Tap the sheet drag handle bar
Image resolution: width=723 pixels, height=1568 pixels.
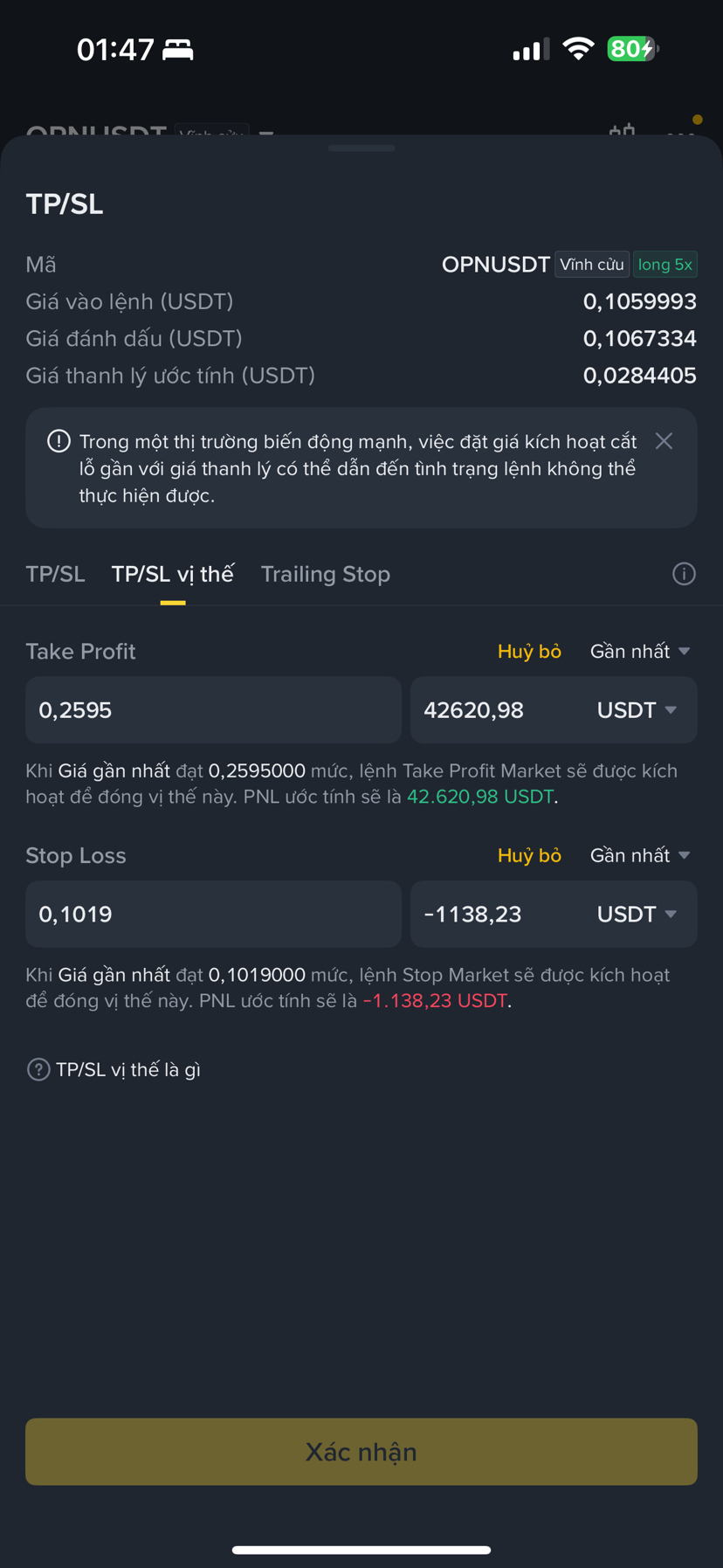[x=361, y=149]
